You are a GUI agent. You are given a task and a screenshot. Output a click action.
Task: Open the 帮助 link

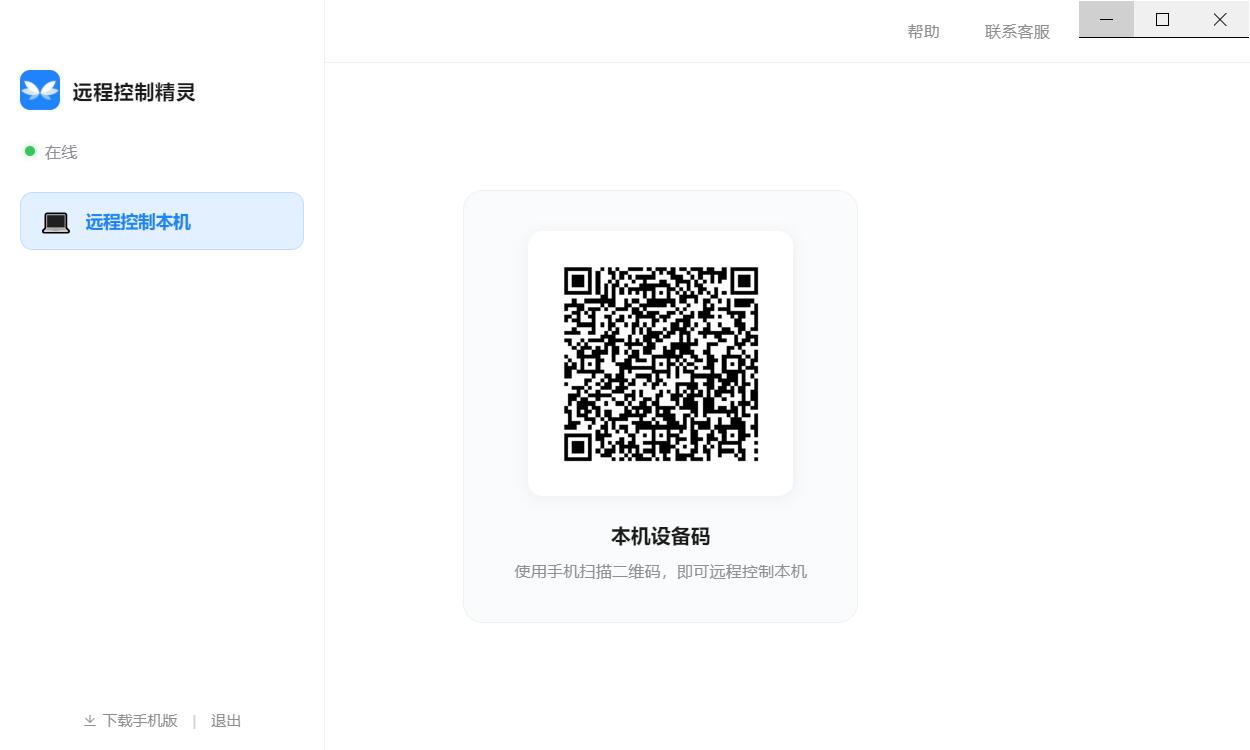(923, 32)
